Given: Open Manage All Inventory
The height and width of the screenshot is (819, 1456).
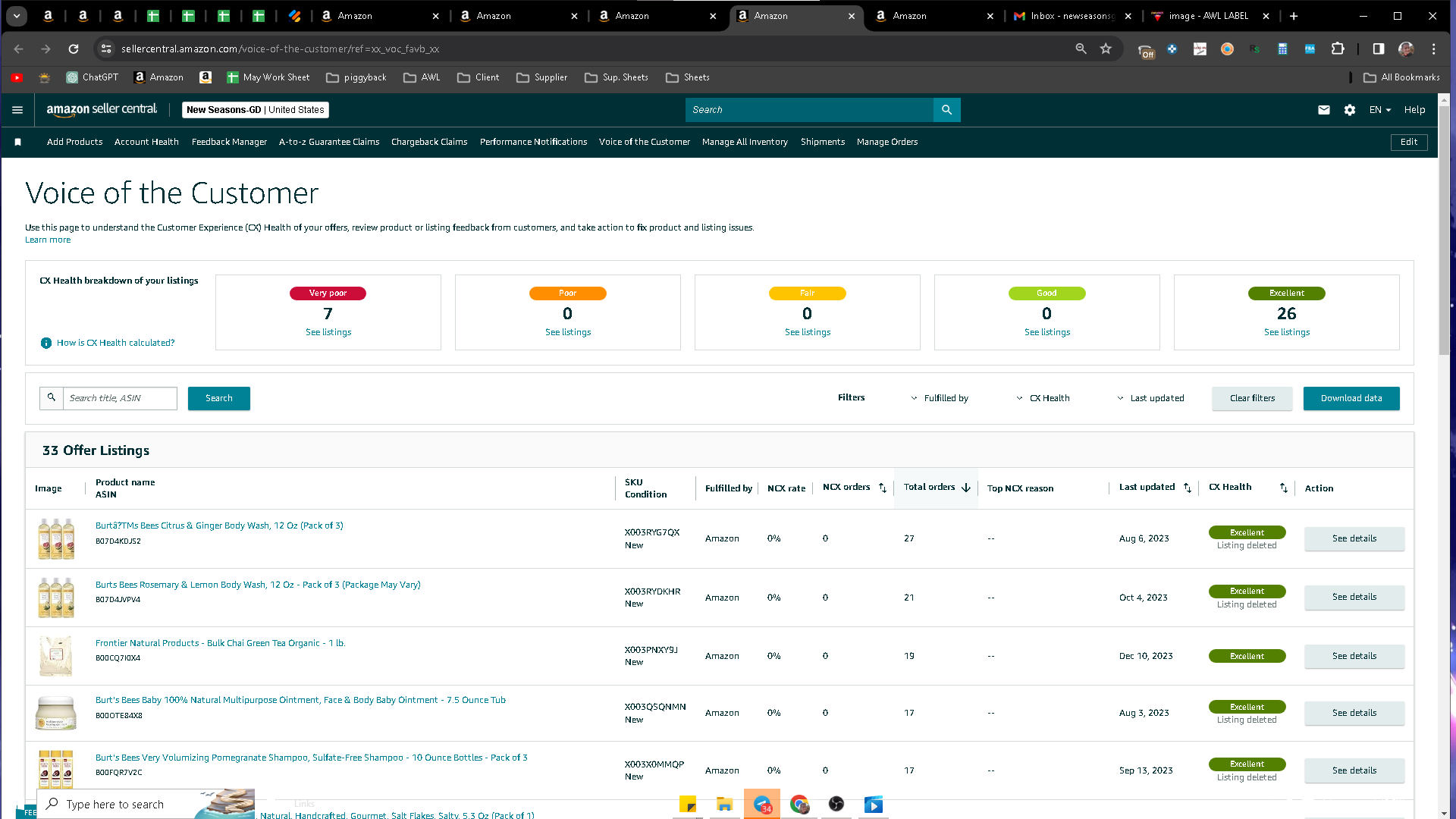Looking at the screenshot, I should coord(745,142).
